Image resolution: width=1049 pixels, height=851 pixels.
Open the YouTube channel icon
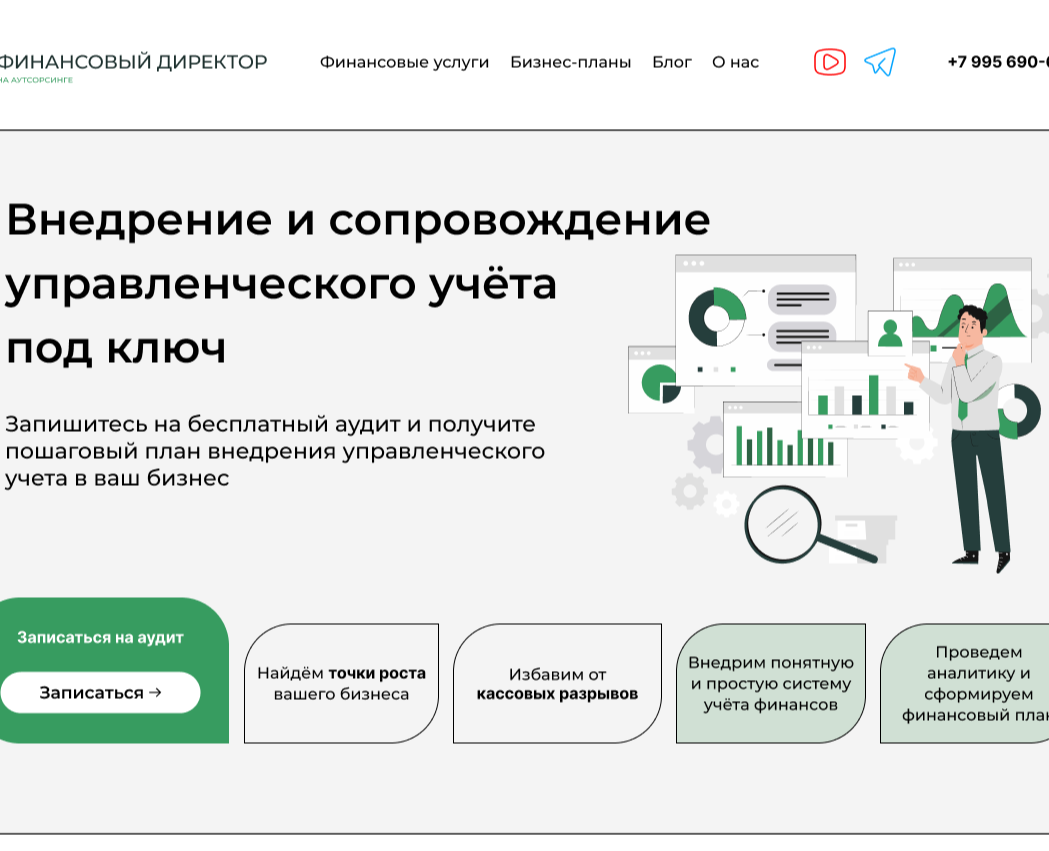(829, 62)
